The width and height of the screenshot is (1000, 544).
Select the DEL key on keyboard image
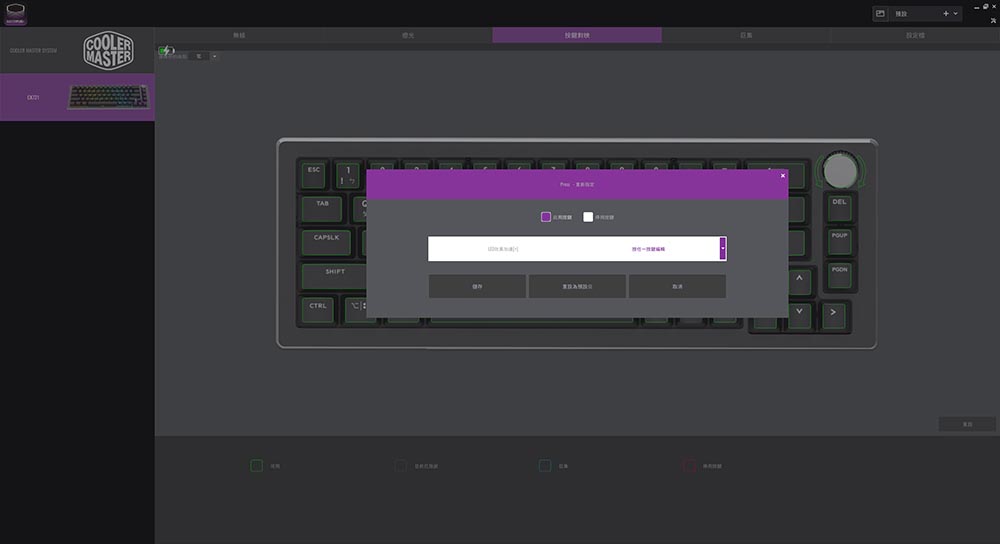pos(839,207)
